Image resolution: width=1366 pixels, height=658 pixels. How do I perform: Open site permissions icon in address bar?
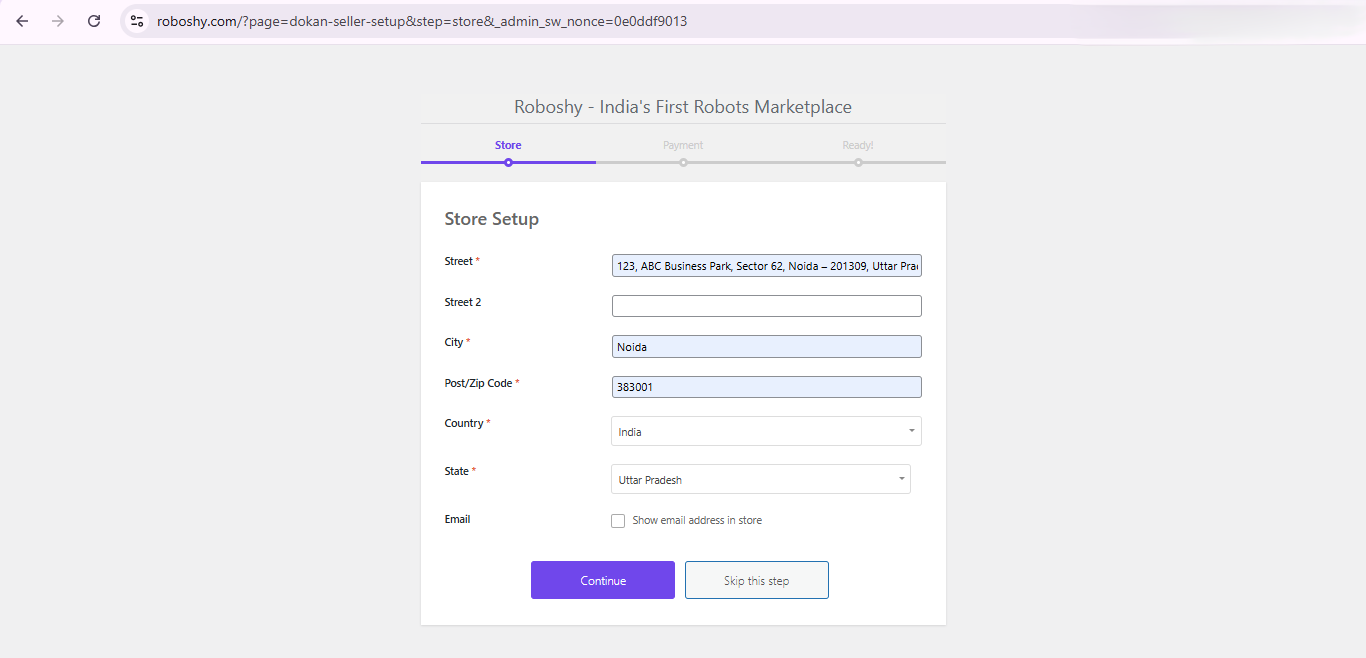tap(136, 20)
